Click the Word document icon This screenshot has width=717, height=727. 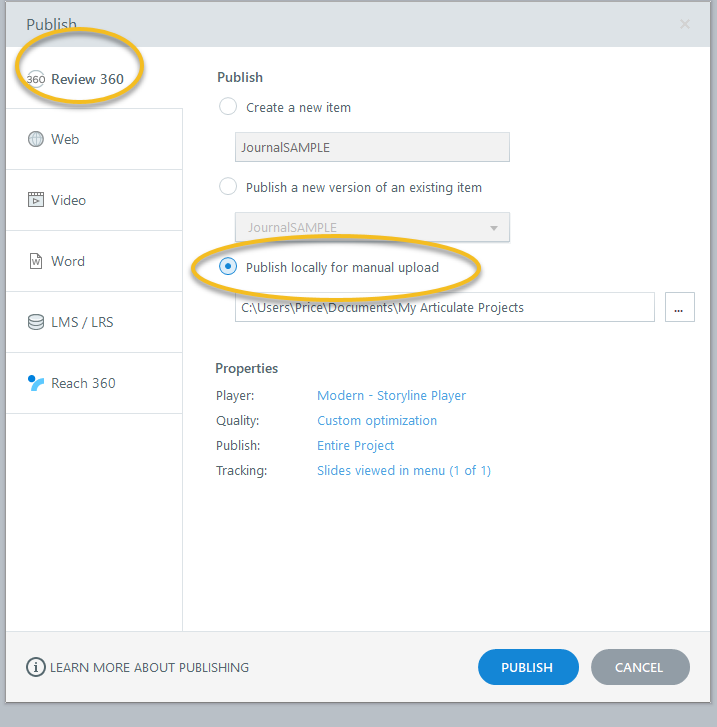click(36, 261)
